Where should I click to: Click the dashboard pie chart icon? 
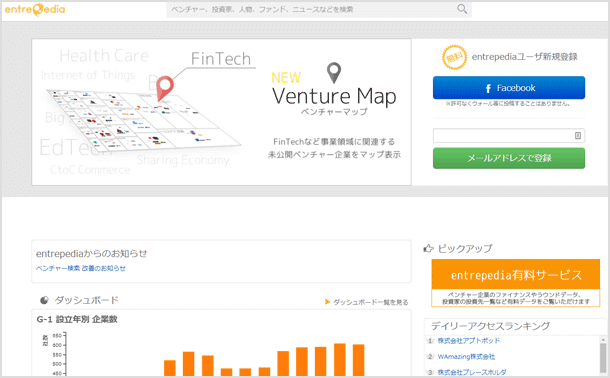(44, 300)
